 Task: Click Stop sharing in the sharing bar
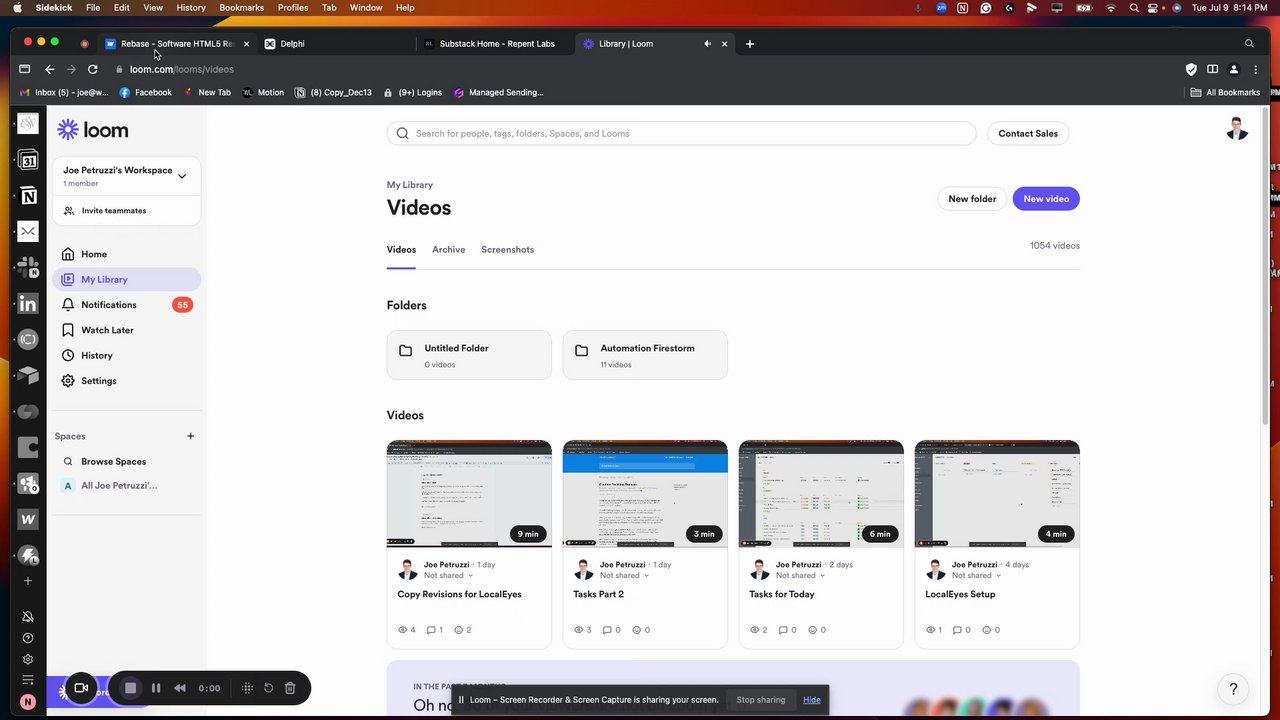tap(761, 699)
